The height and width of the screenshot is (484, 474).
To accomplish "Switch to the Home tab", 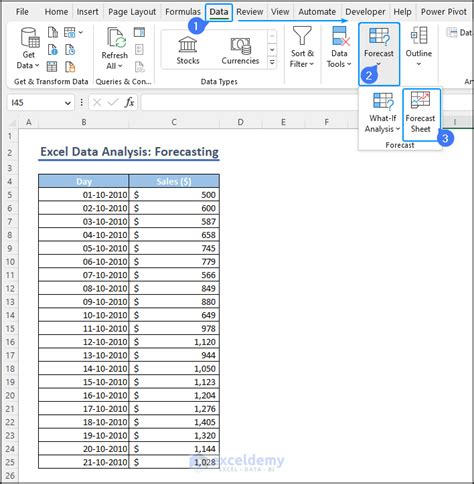I will (x=56, y=12).
